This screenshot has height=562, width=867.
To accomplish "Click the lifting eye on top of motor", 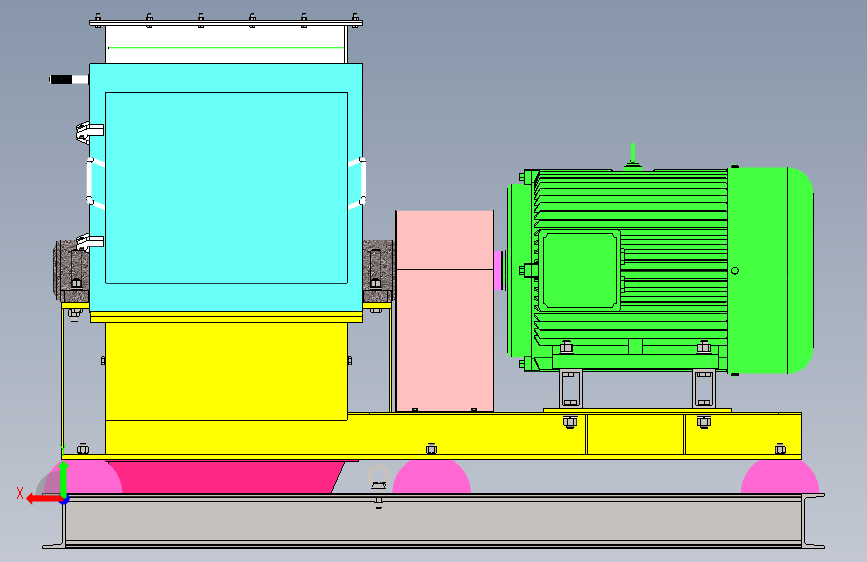I will pyautogui.click(x=633, y=155).
